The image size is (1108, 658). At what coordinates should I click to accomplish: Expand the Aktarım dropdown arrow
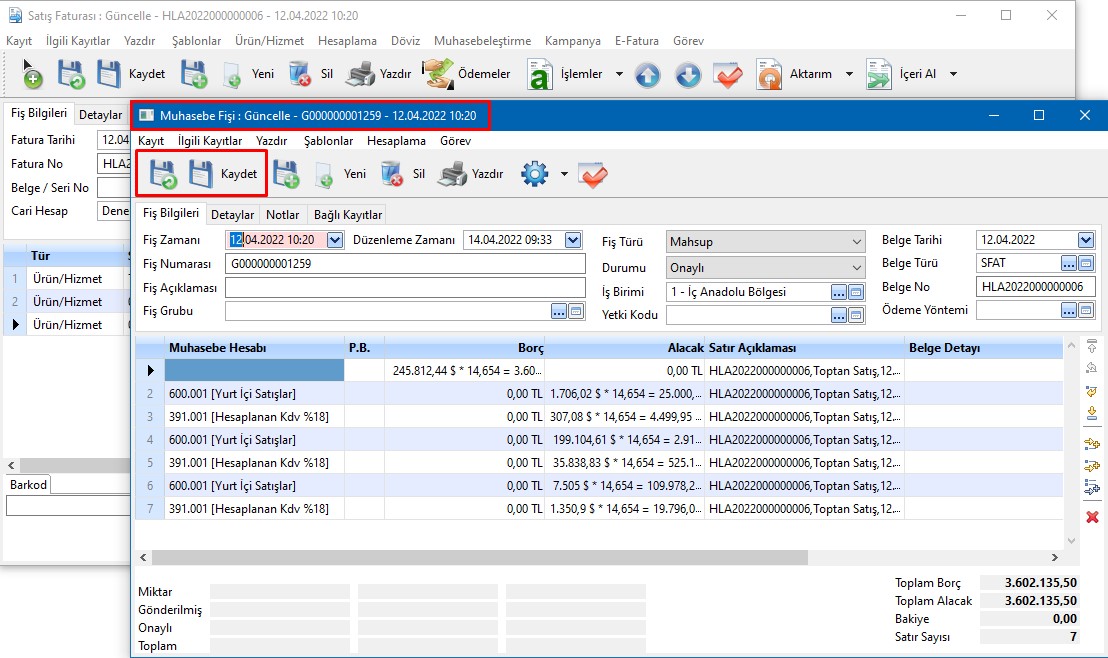click(x=849, y=74)
